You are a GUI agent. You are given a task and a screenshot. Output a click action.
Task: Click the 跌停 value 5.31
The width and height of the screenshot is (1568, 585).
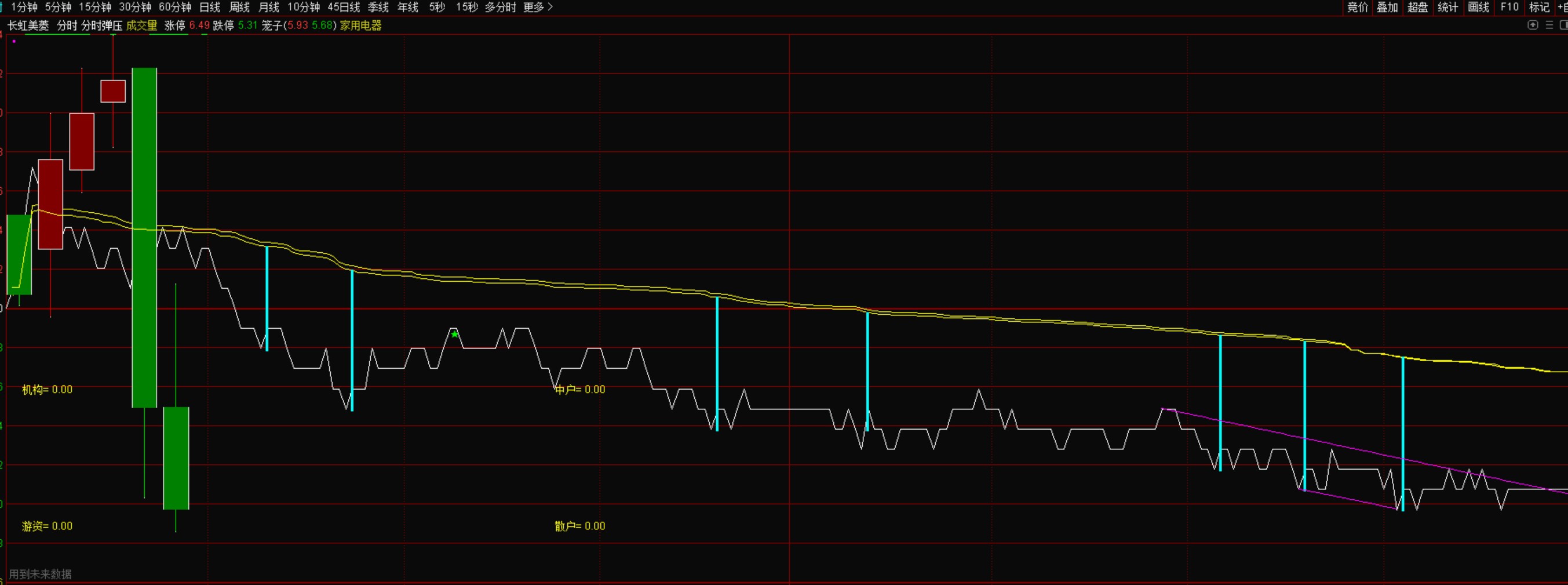tap(248, 26)
